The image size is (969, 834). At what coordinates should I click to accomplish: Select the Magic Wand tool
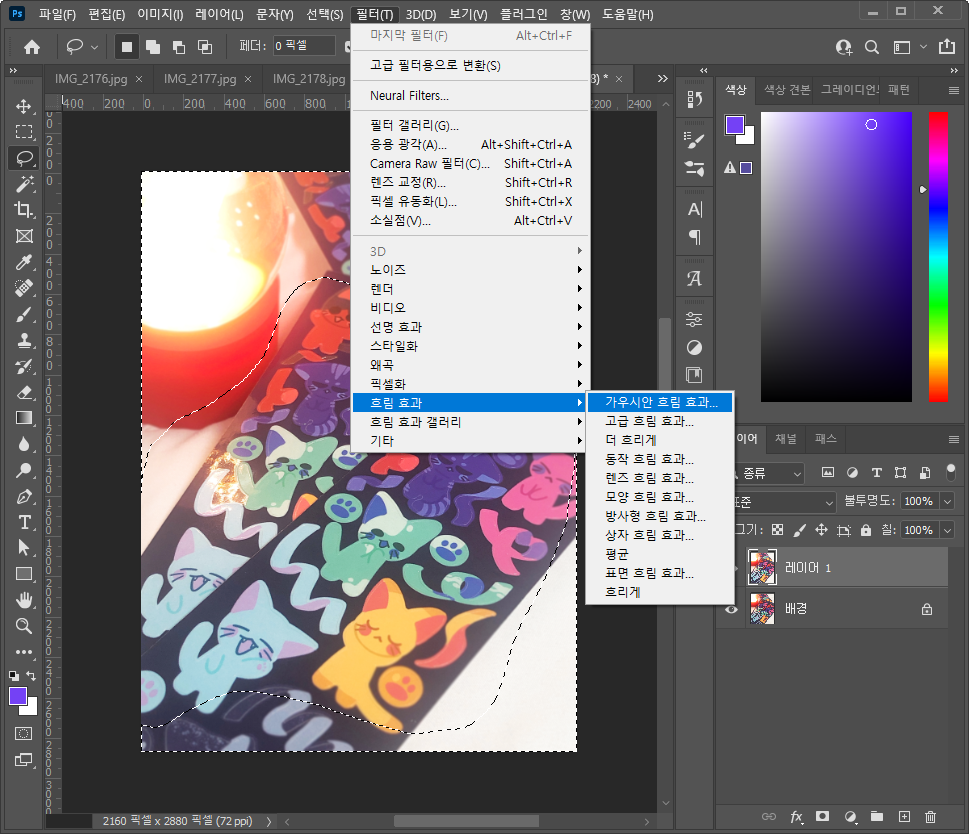[x=24, y=183]
